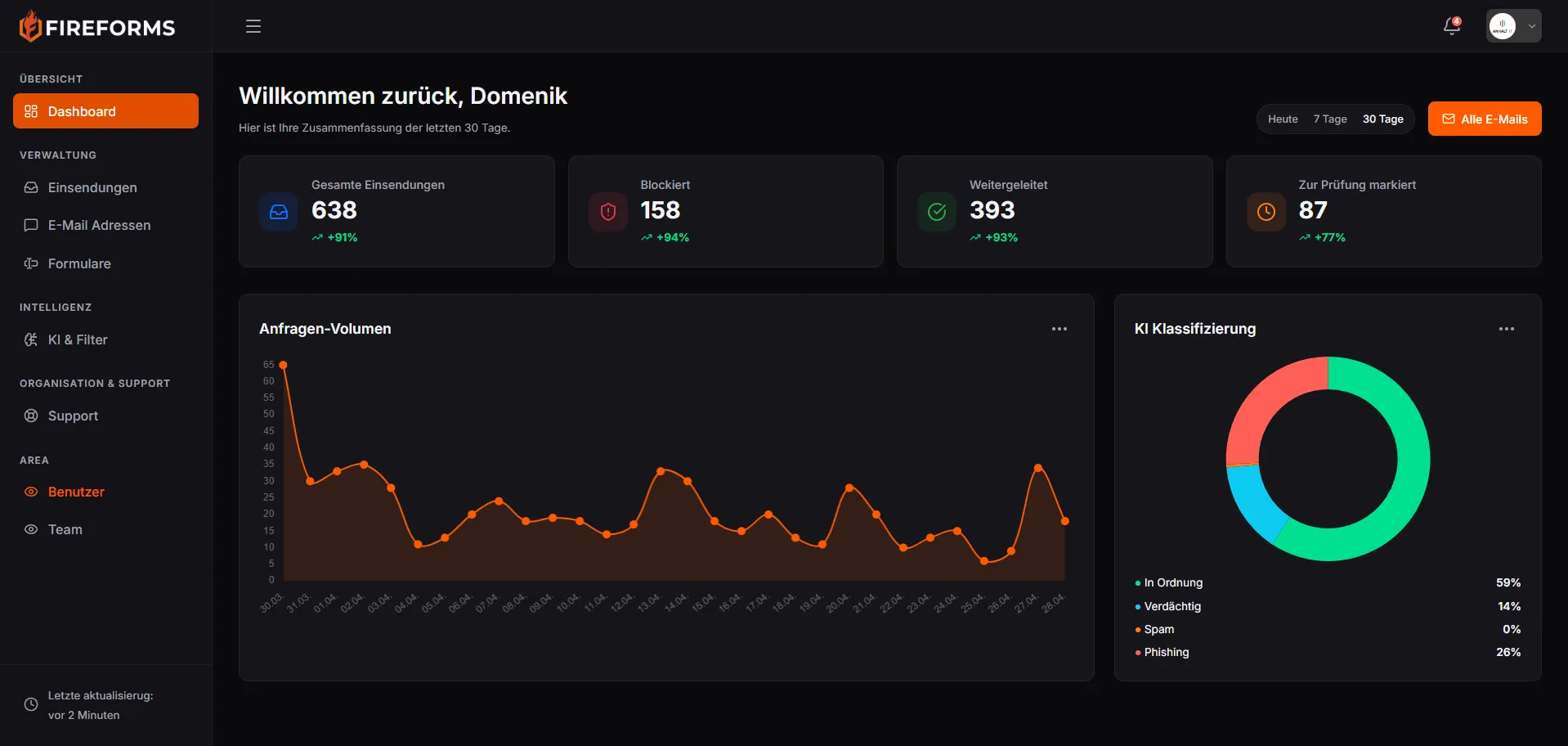Click the KI & Filter brain icon
Screen dimensions: 1568x746
click(x=31, y=339)
